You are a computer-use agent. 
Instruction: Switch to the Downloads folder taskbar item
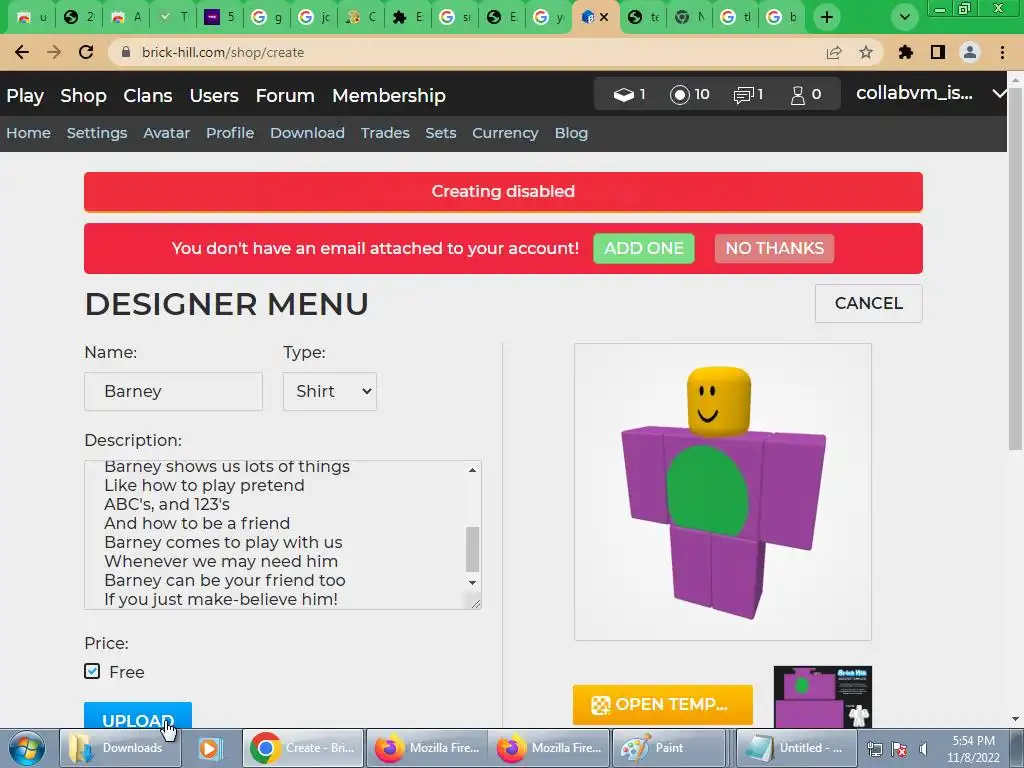point(120,748)
